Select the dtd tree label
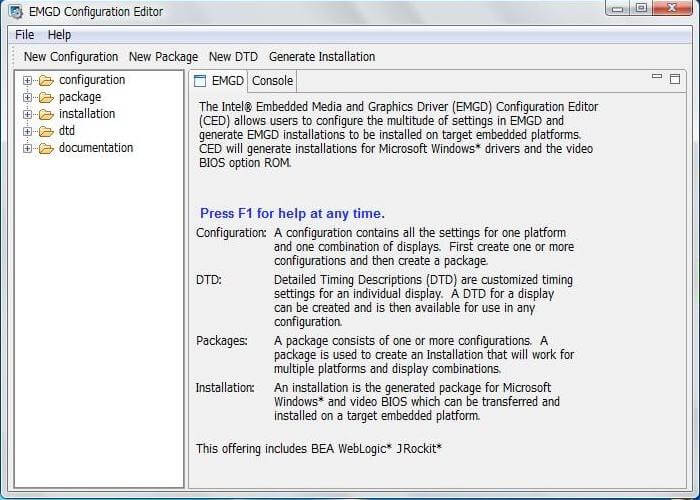 point(67,131)
